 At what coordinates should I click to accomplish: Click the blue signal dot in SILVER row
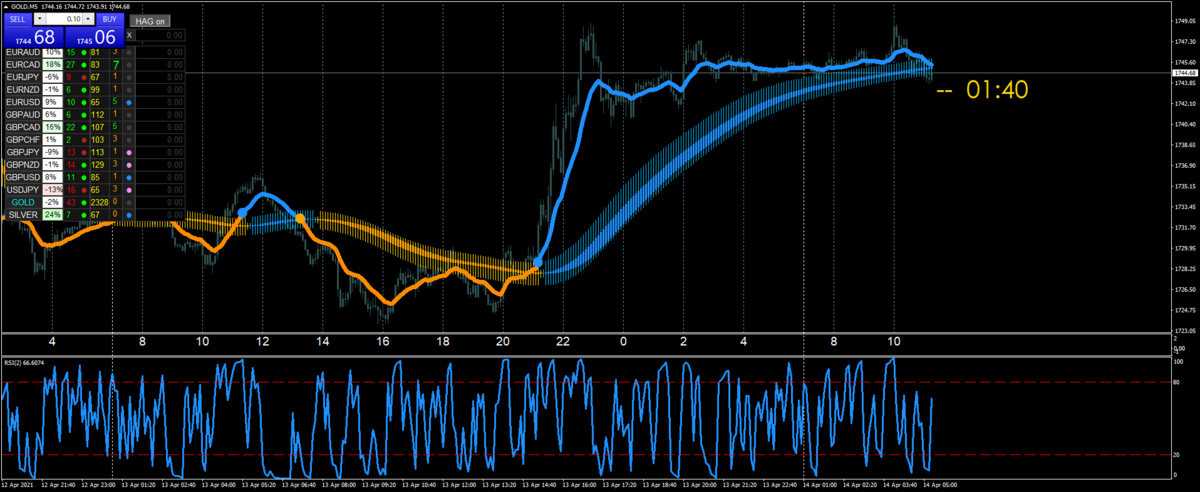tap(129, 214)
